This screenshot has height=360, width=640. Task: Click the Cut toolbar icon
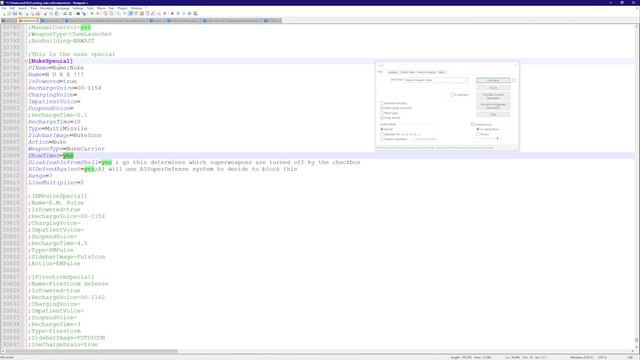point(45,13)
